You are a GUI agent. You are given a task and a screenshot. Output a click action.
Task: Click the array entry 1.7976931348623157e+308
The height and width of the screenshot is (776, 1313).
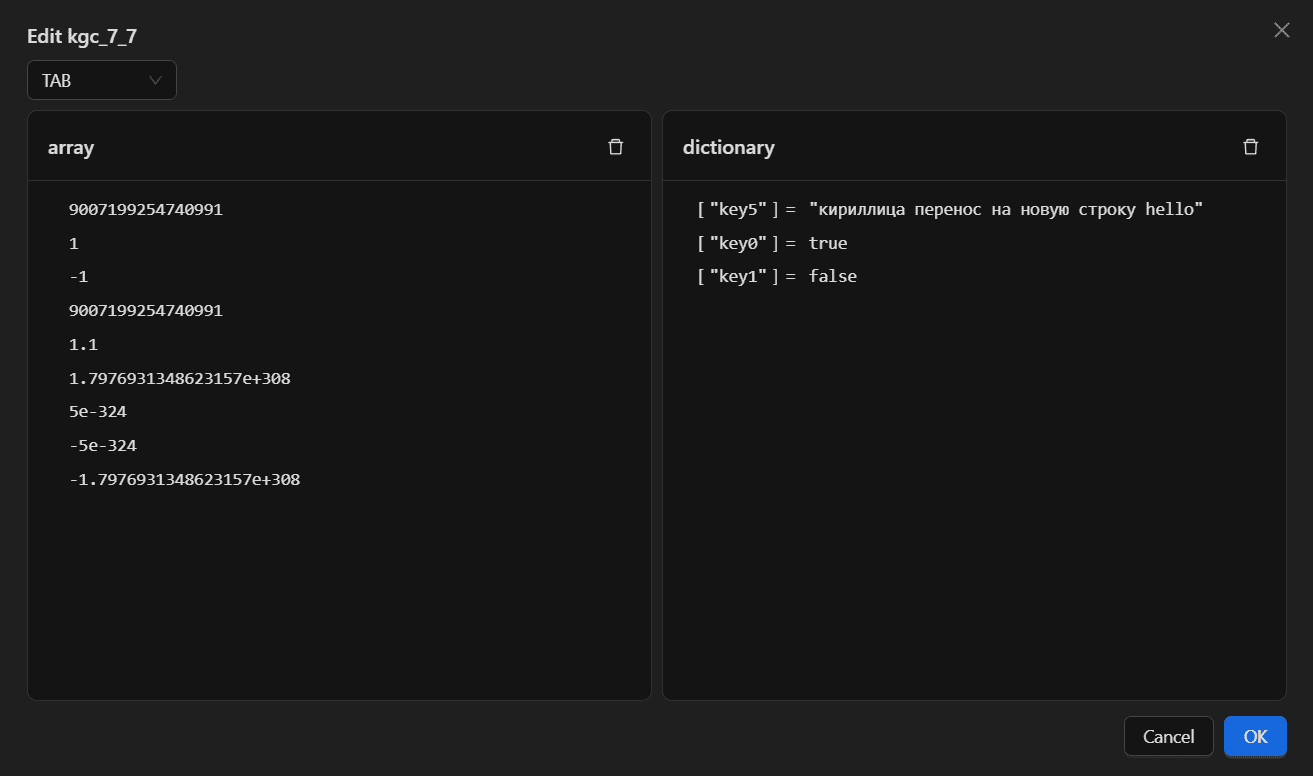pos(179,378)
